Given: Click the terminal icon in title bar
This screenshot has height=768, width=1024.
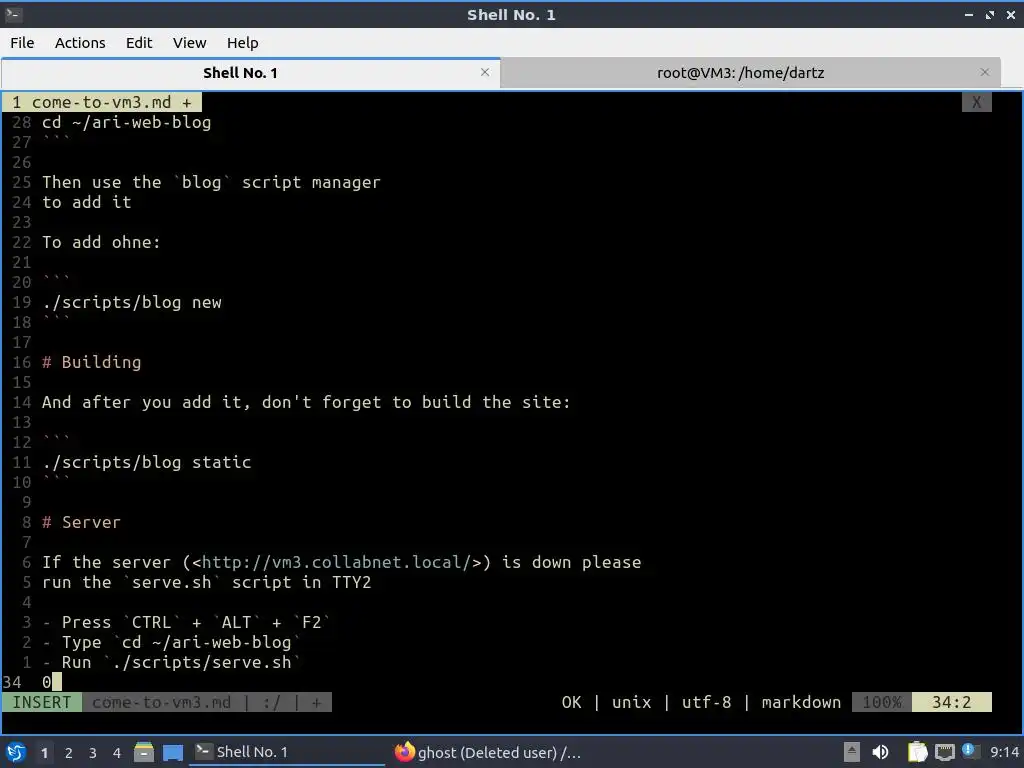Looking at the screenshot, I should click(13, 14).
